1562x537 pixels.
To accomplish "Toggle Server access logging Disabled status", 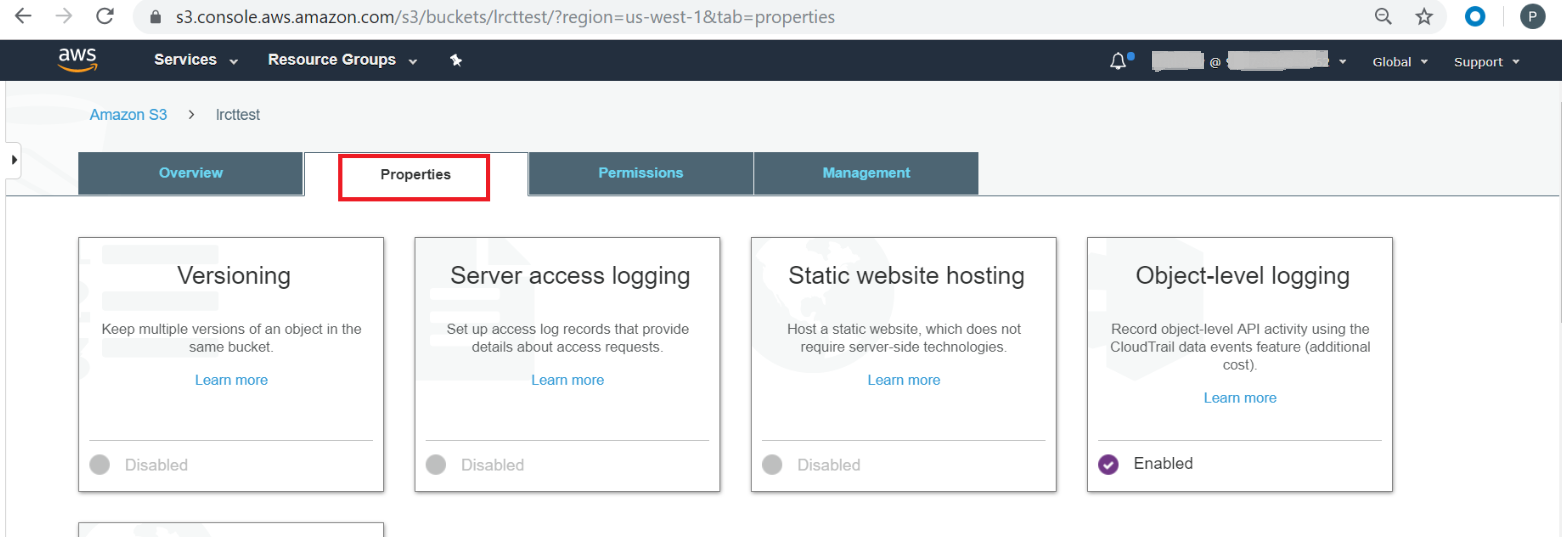I will click(435, 465).
